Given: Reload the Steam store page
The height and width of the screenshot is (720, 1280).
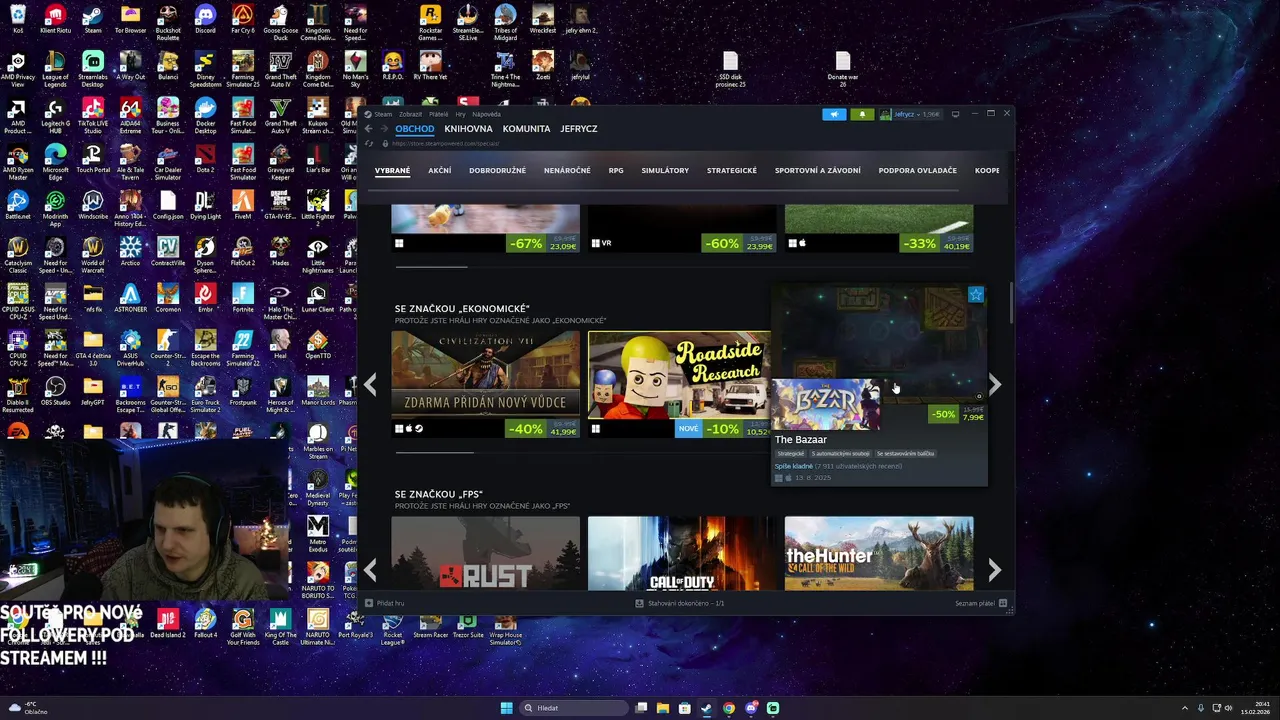Looking at the screenshot, I should click(x=369, y=143).
